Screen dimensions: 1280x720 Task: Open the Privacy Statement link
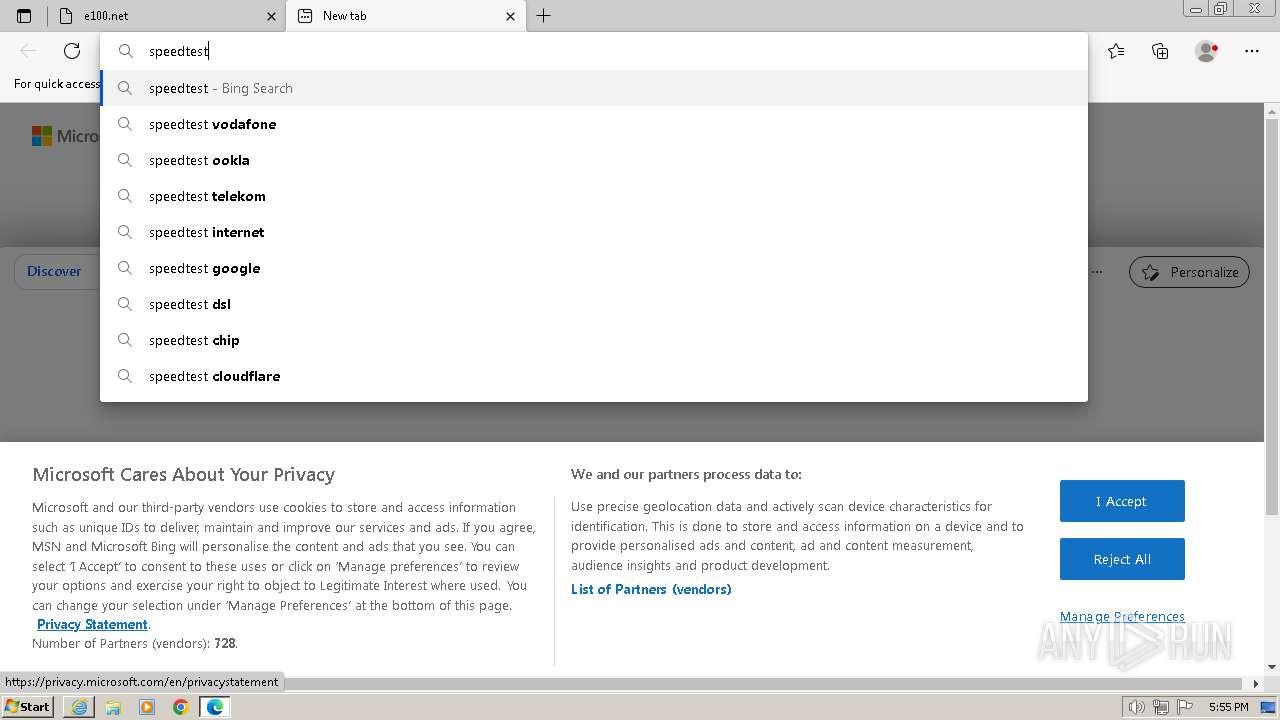(92, 624)
